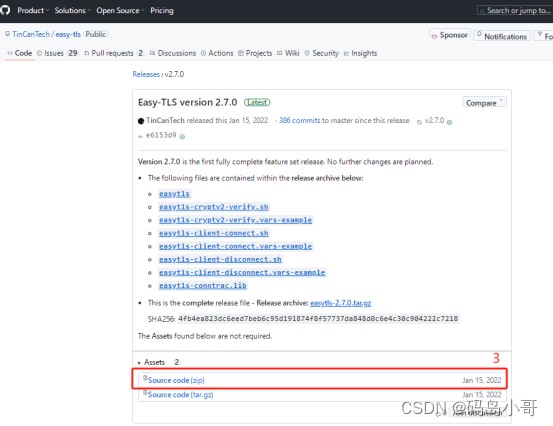The height and width of the screenshot is (426, 553).
Task: Click the verified badge next to v2.7.0
Action: click(449, 122)
